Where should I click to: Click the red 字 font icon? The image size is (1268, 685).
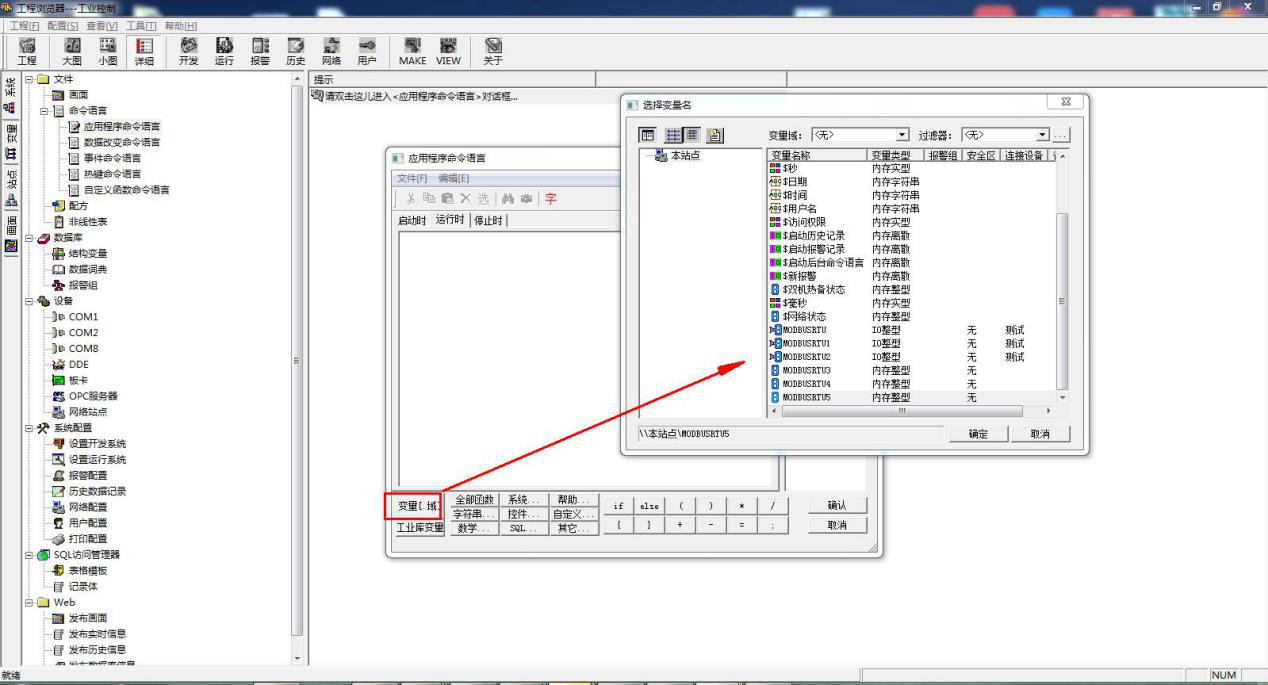click(550, 199)
